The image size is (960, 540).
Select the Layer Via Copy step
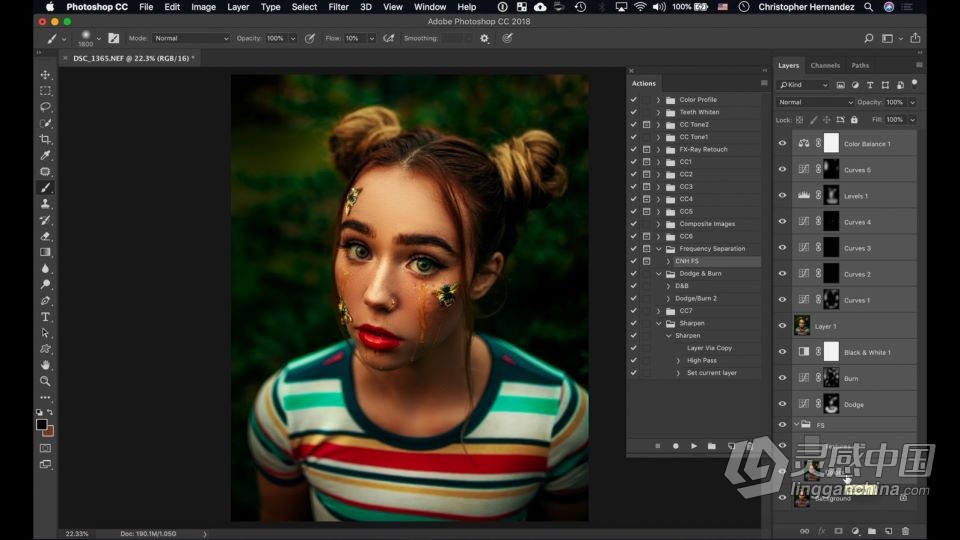709,348
